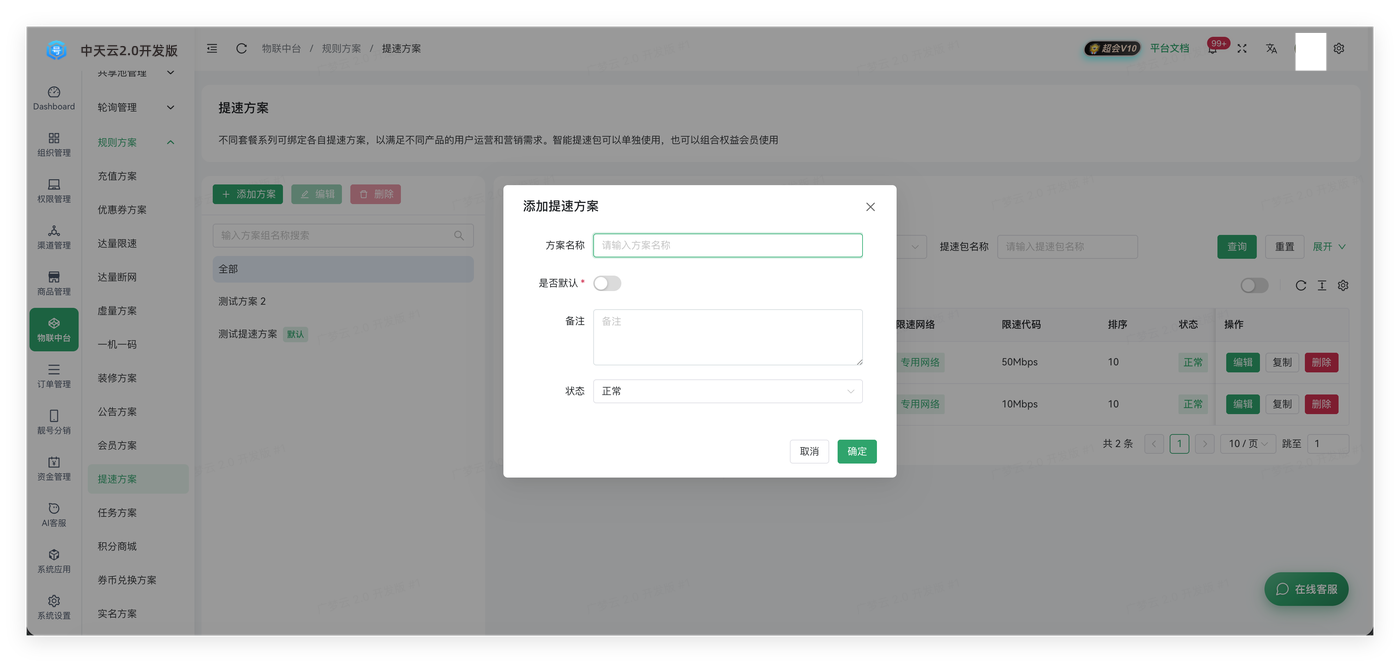Screen dimensions: 1400x662
Task: Click 确定 to confirm the dialog
Action: click(x=857, y=451)
